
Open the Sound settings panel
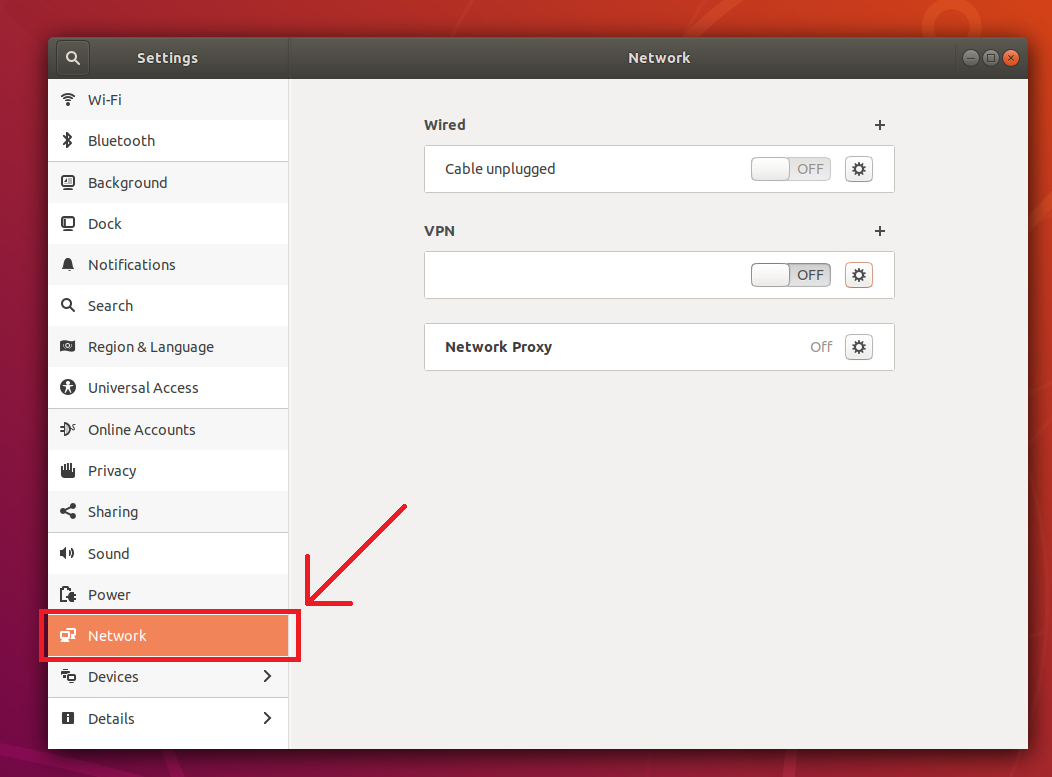coord(108,554)
